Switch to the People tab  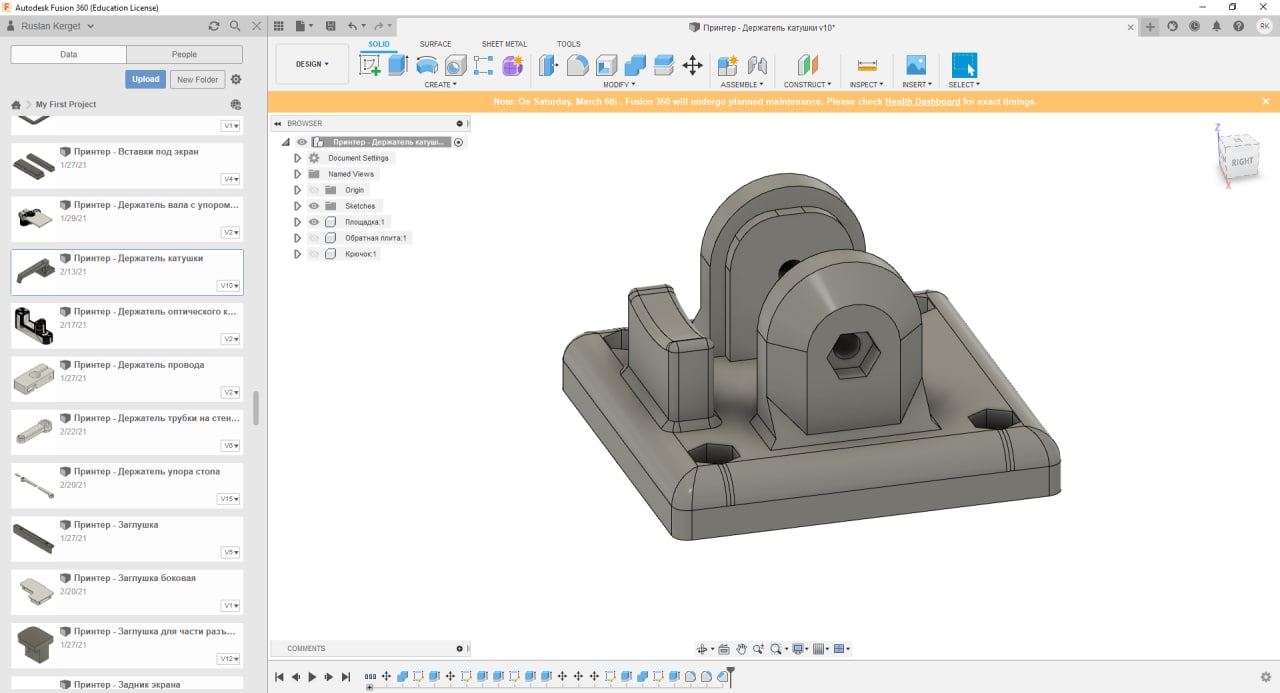coord(185,54)
